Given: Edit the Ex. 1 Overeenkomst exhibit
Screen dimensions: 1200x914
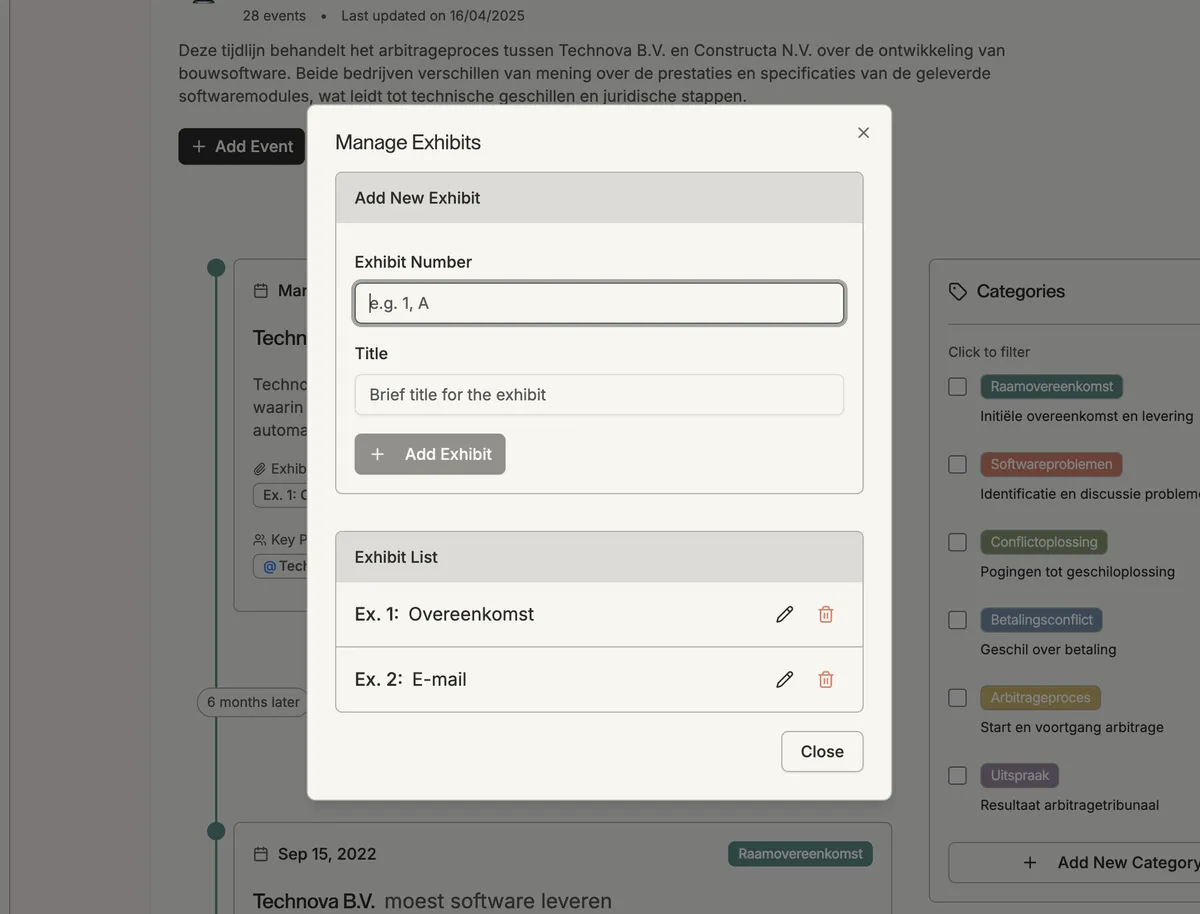Looking at the screenshot, I should point(784,613).
